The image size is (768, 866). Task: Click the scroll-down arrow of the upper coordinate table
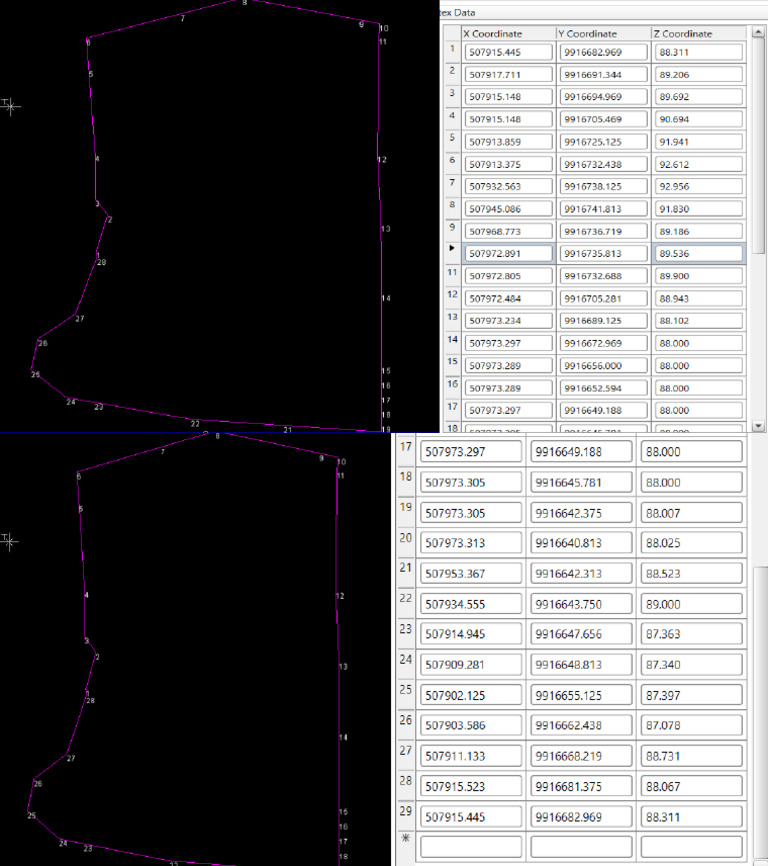click(x=759, y=426)
